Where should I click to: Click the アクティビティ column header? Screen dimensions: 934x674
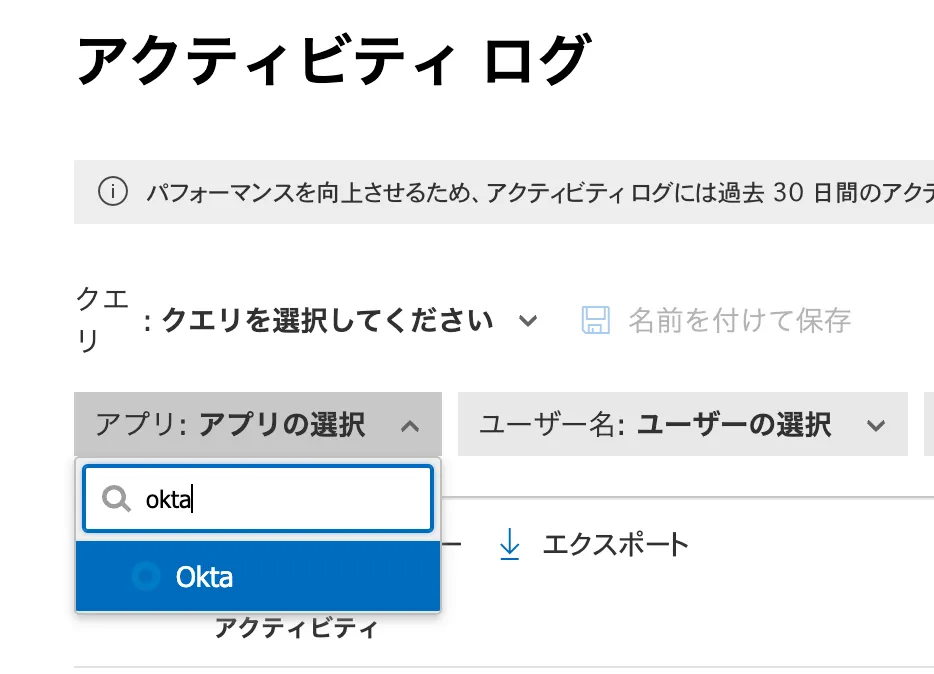296,628
